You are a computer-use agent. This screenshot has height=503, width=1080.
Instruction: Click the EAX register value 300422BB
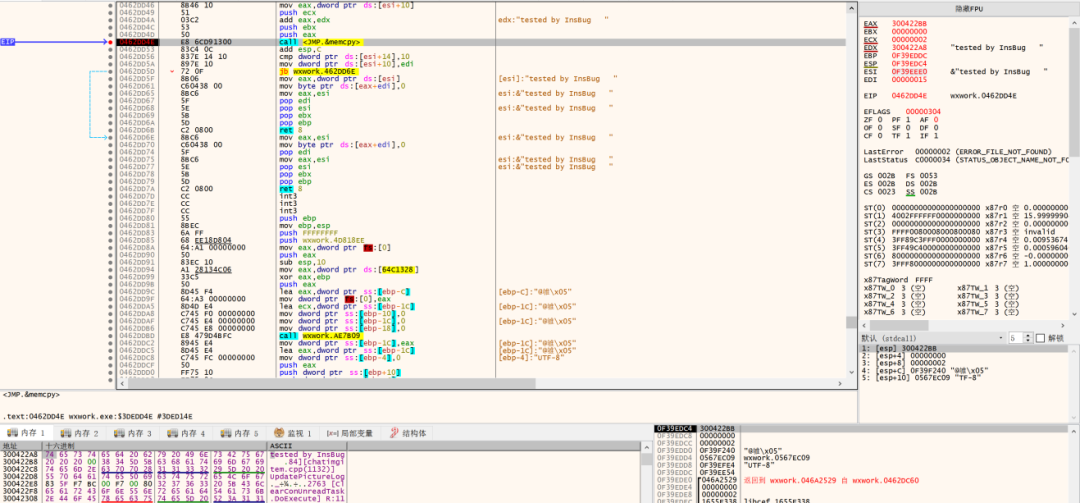point(911,23)
